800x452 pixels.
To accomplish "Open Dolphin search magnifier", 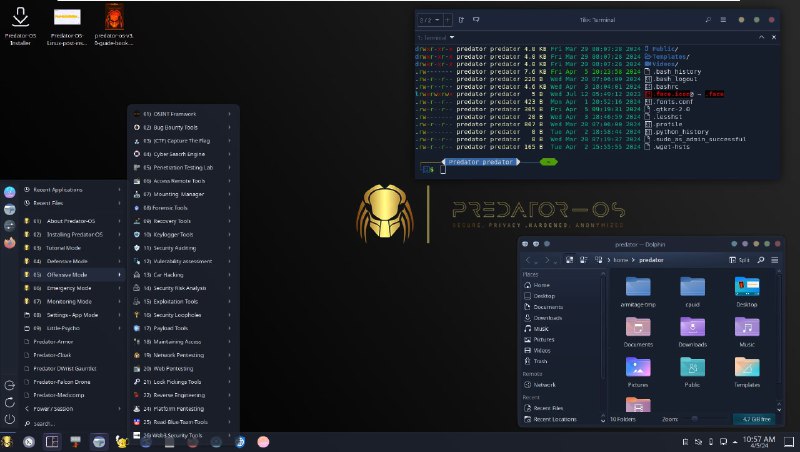I will 761,260.
